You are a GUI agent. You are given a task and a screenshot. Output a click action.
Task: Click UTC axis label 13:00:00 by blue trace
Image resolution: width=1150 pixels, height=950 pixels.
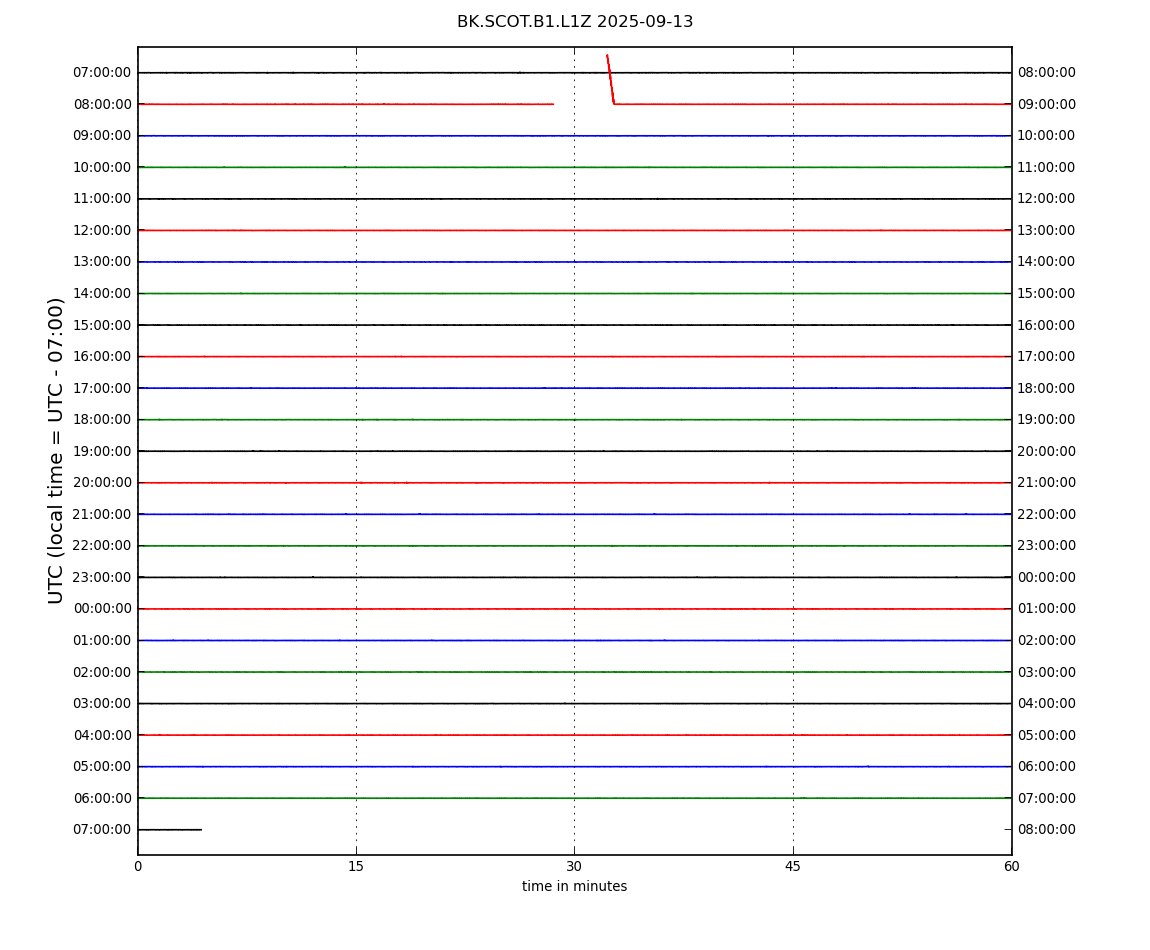pos(102,262)
